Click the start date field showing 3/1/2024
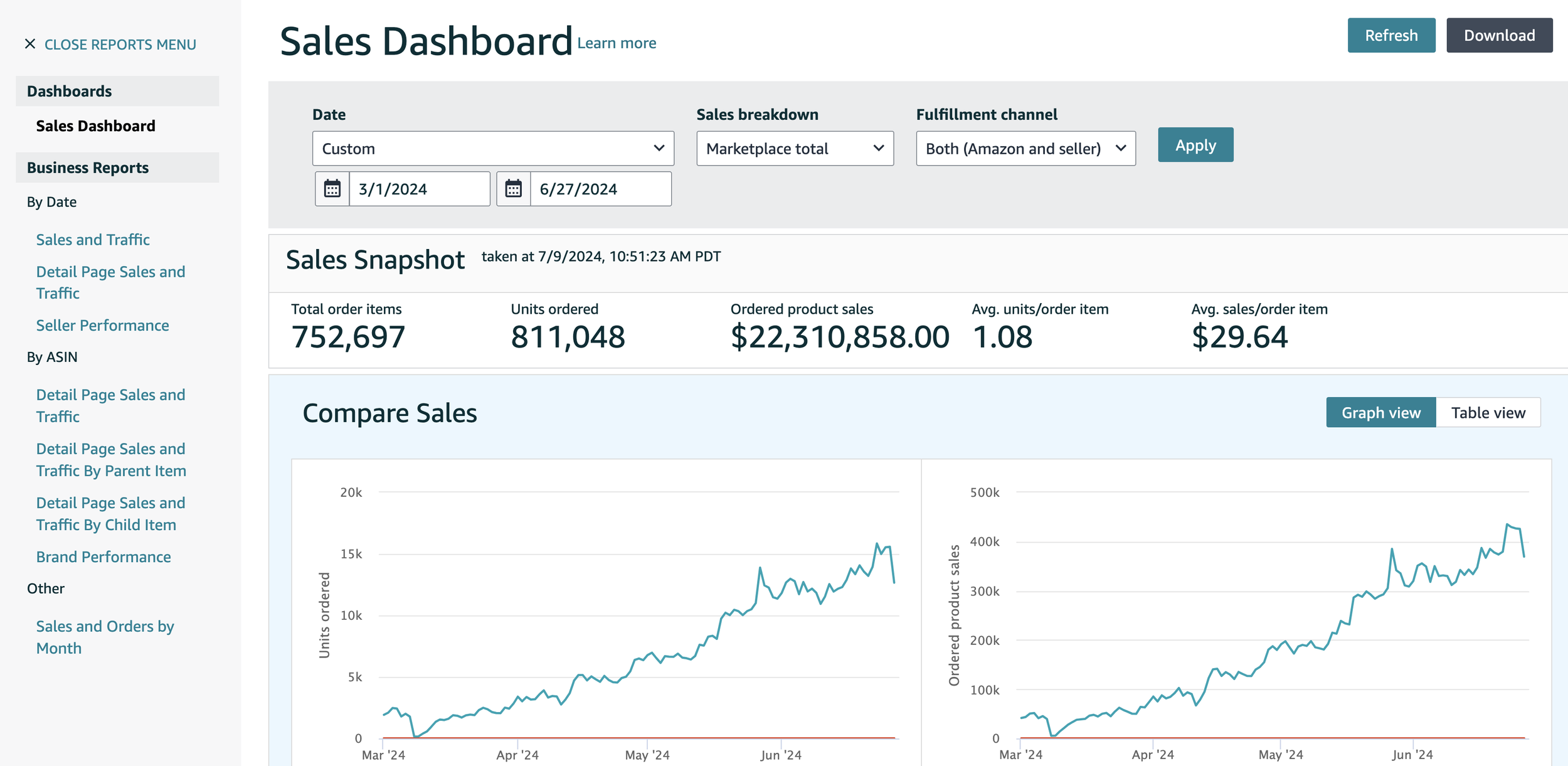 [x=419, y=188]
